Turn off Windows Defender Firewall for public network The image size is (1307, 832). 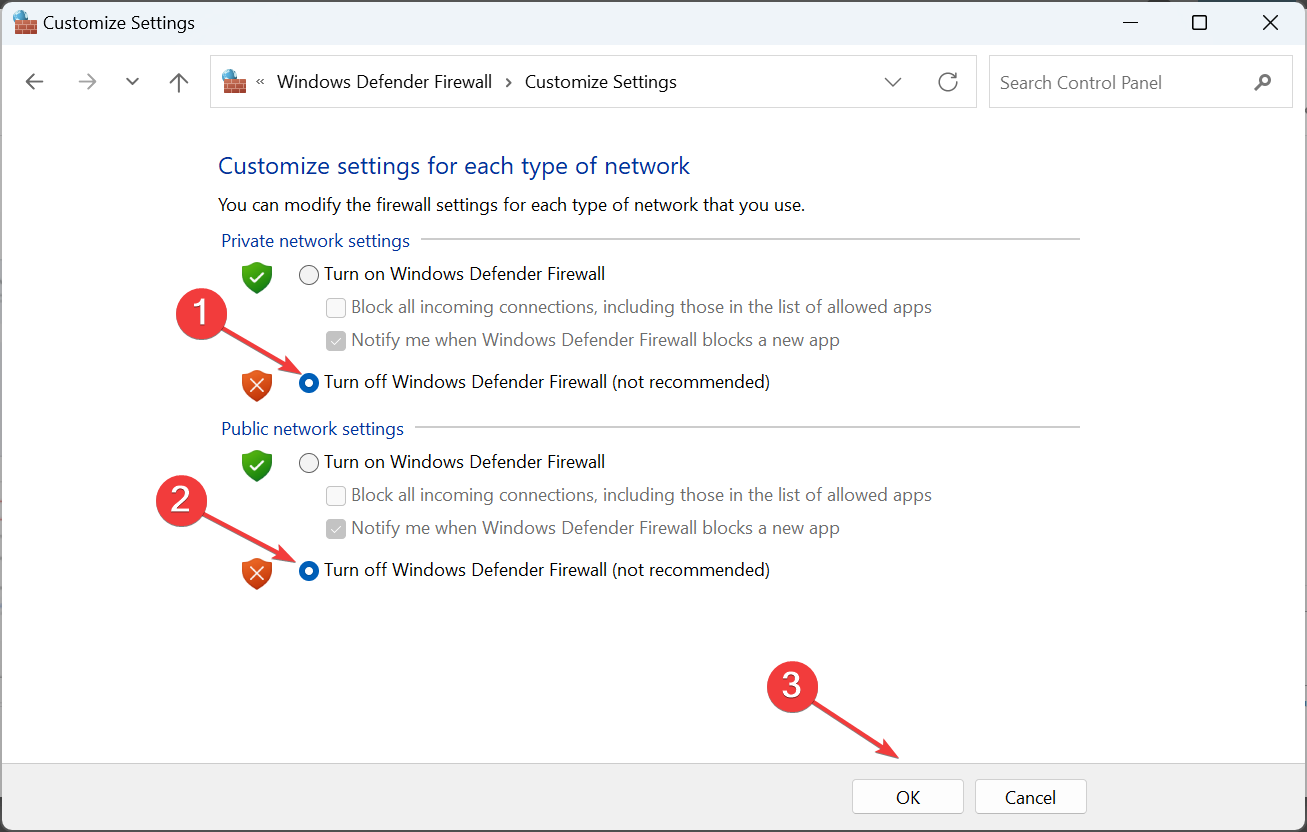[x=309, y=571]
